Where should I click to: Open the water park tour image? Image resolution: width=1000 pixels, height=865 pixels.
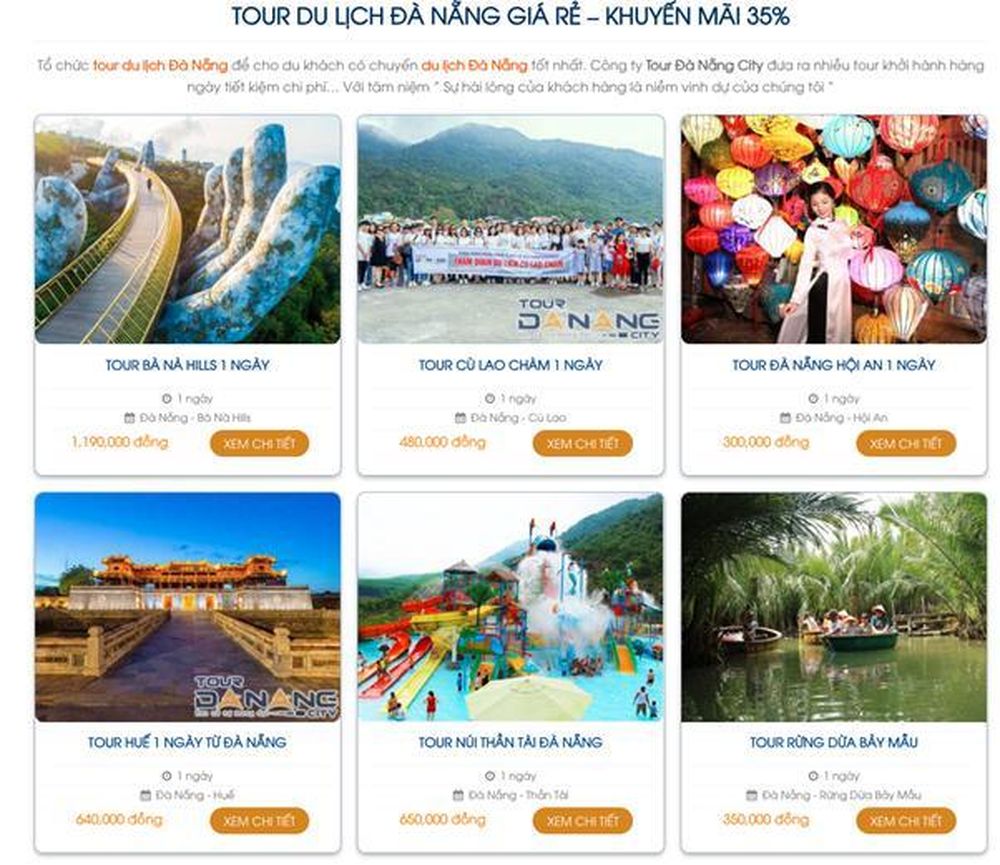coord(510,607)
